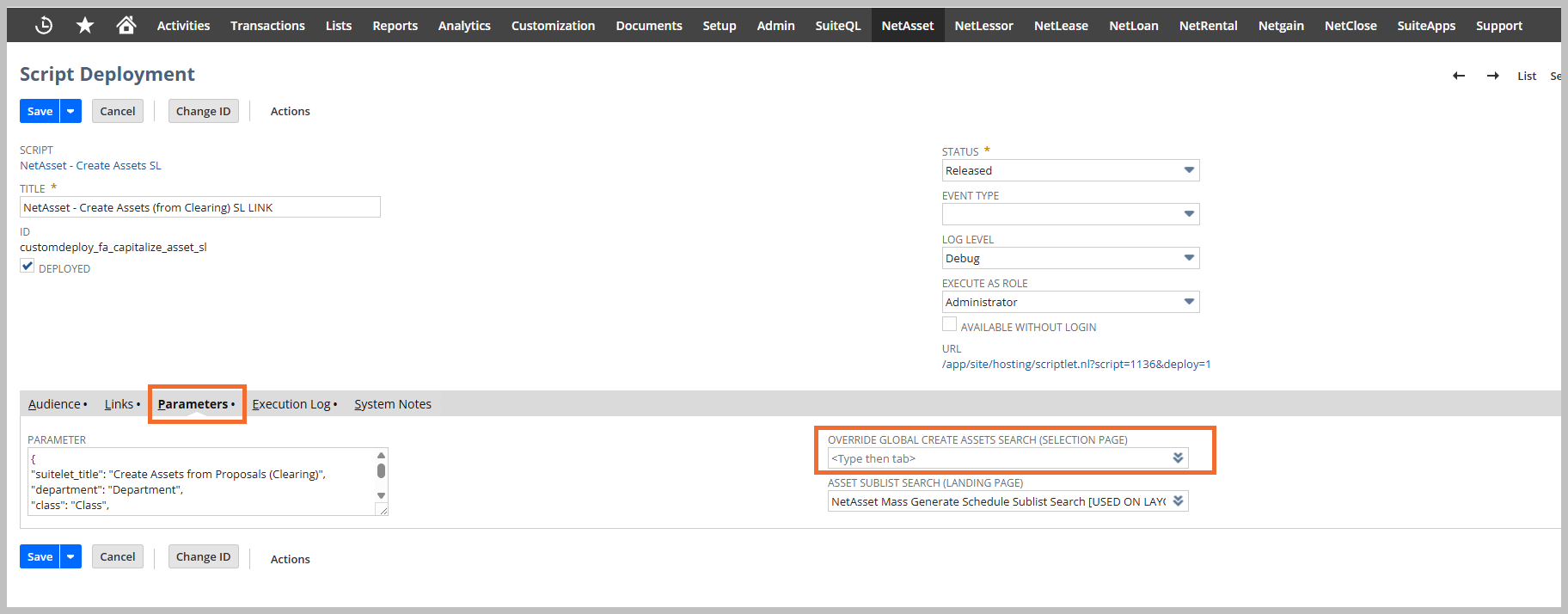Open the Analytics menu
Image resolution: width=1568 pixels, height=614 pixels.
point(464,26)
